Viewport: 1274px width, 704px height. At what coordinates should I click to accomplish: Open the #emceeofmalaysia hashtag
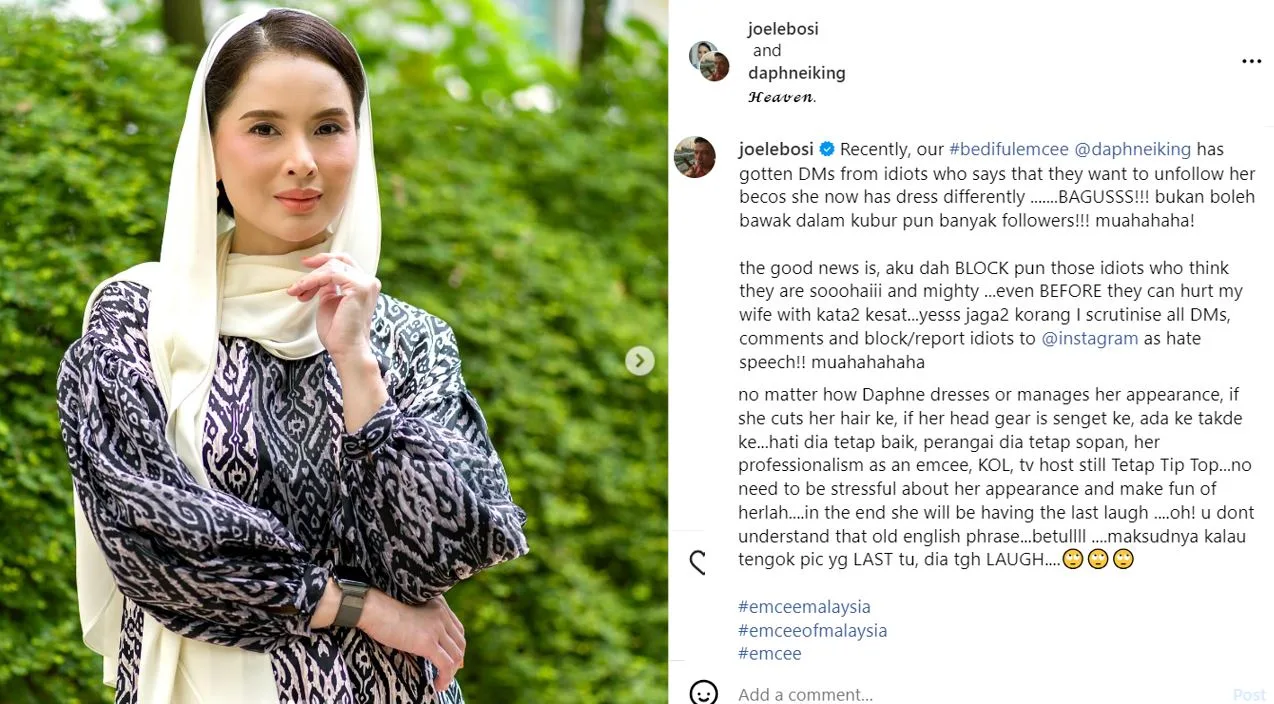click(813, 631)
